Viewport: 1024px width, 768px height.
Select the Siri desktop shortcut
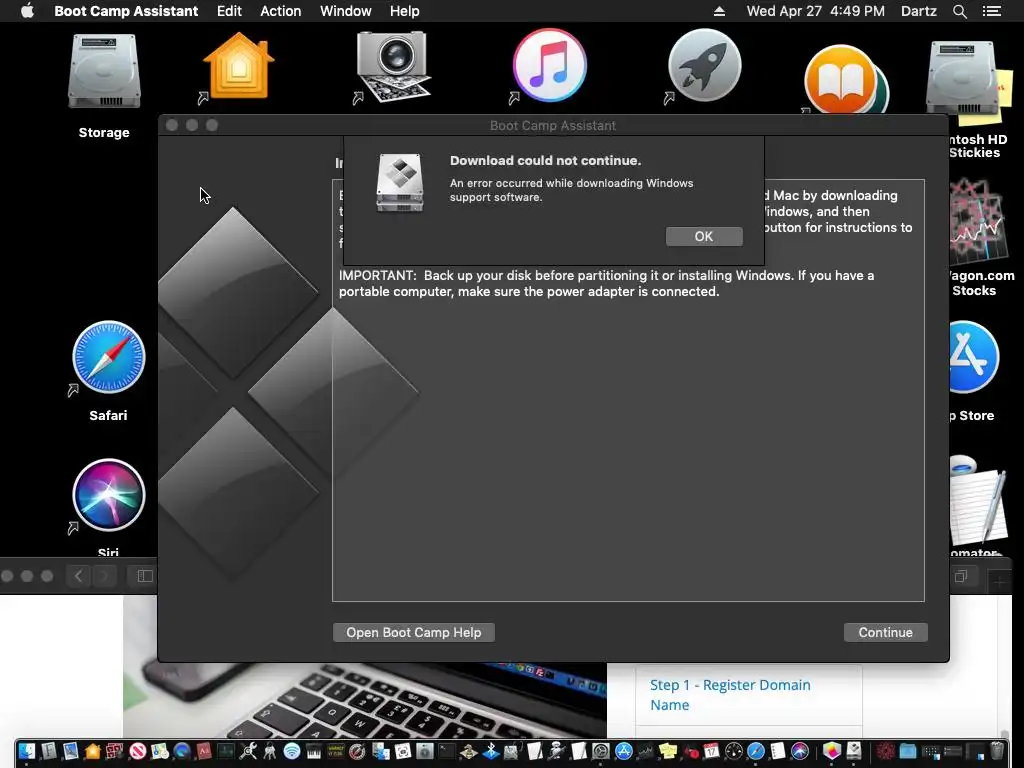click(108, 495)
